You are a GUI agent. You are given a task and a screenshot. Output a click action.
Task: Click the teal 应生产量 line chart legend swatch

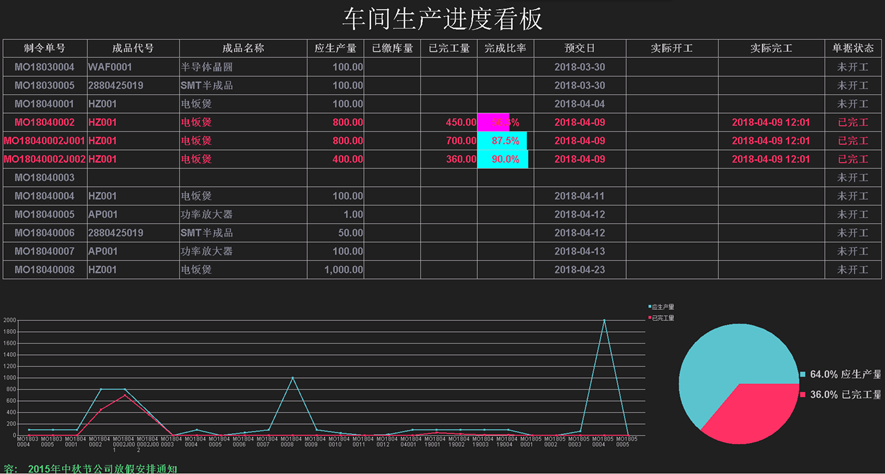(649, 306)
